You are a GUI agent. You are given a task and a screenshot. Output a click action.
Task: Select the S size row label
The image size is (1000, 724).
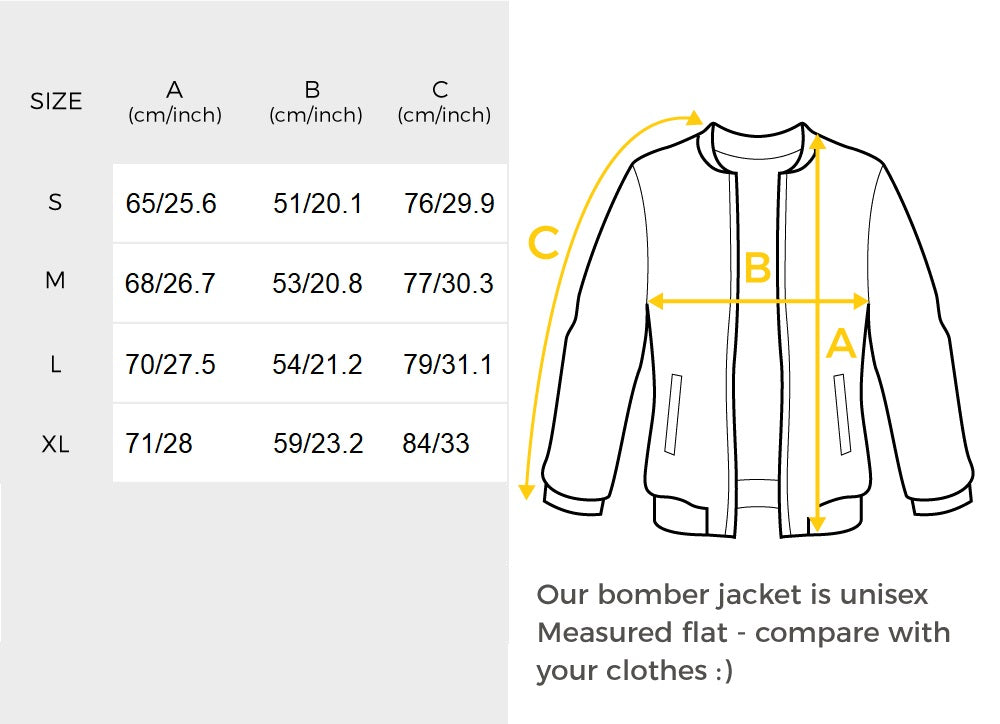pos(56,203)
